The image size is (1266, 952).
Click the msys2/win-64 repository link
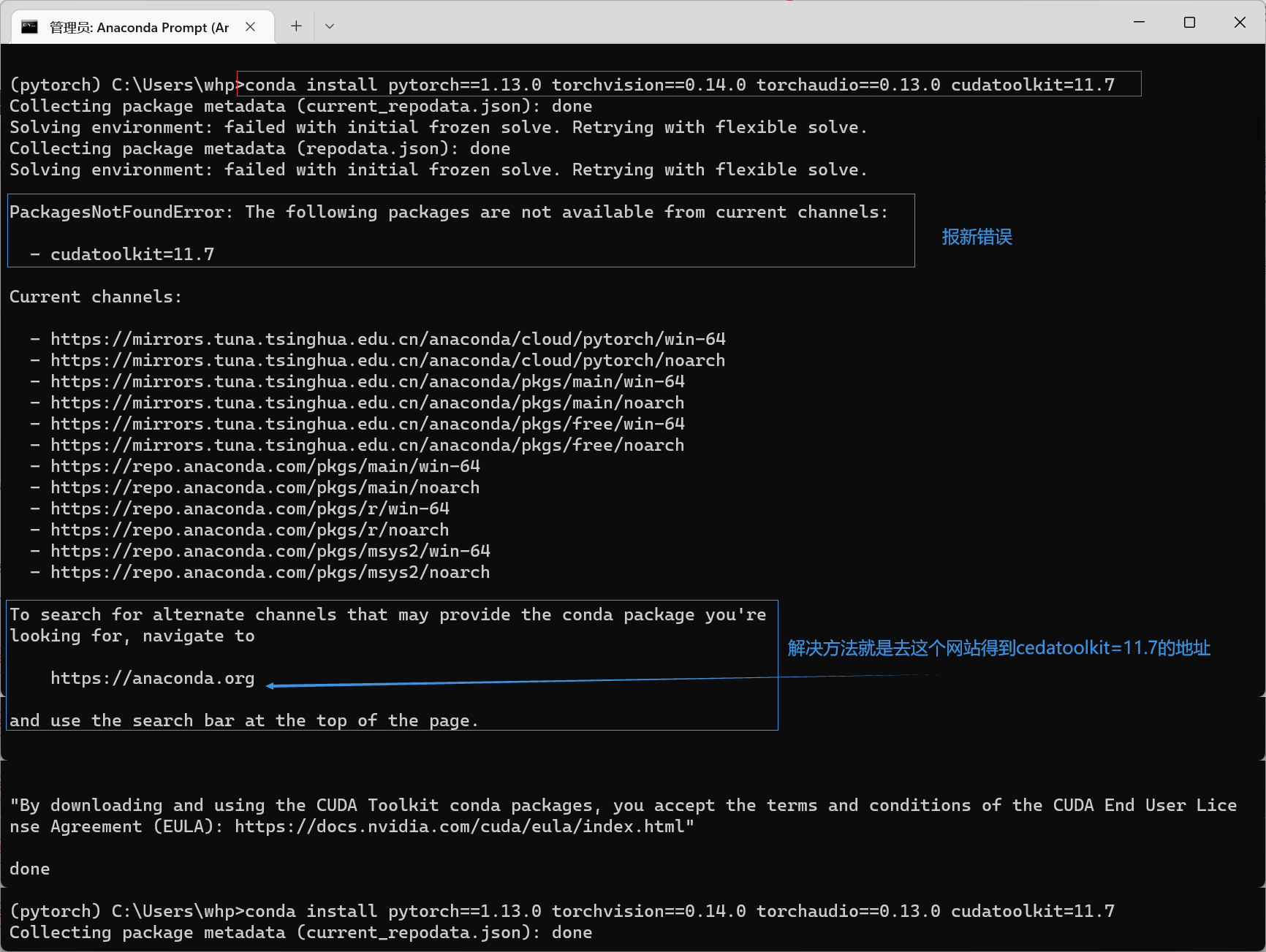click(x=270, y=551)
